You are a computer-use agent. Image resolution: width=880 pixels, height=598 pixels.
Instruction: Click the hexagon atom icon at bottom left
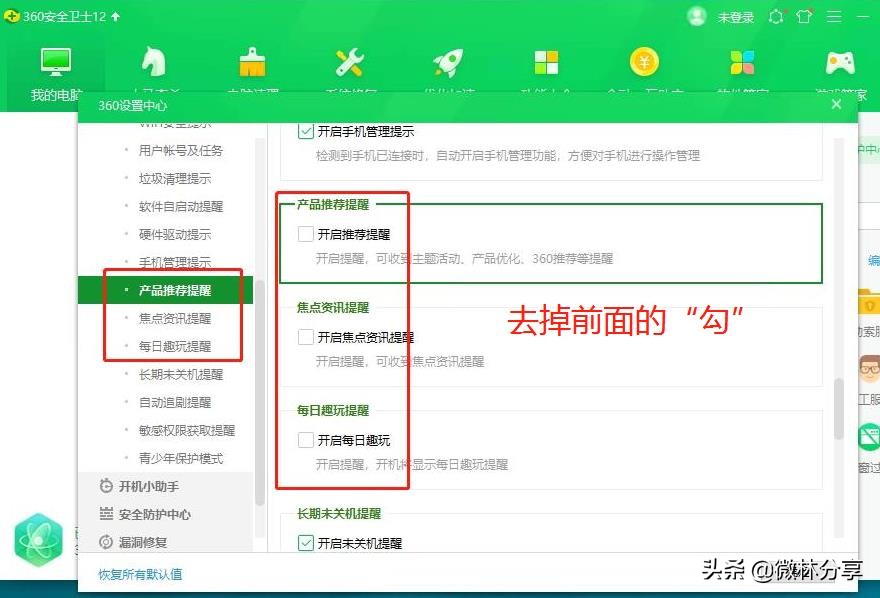[x=38, y=540]
